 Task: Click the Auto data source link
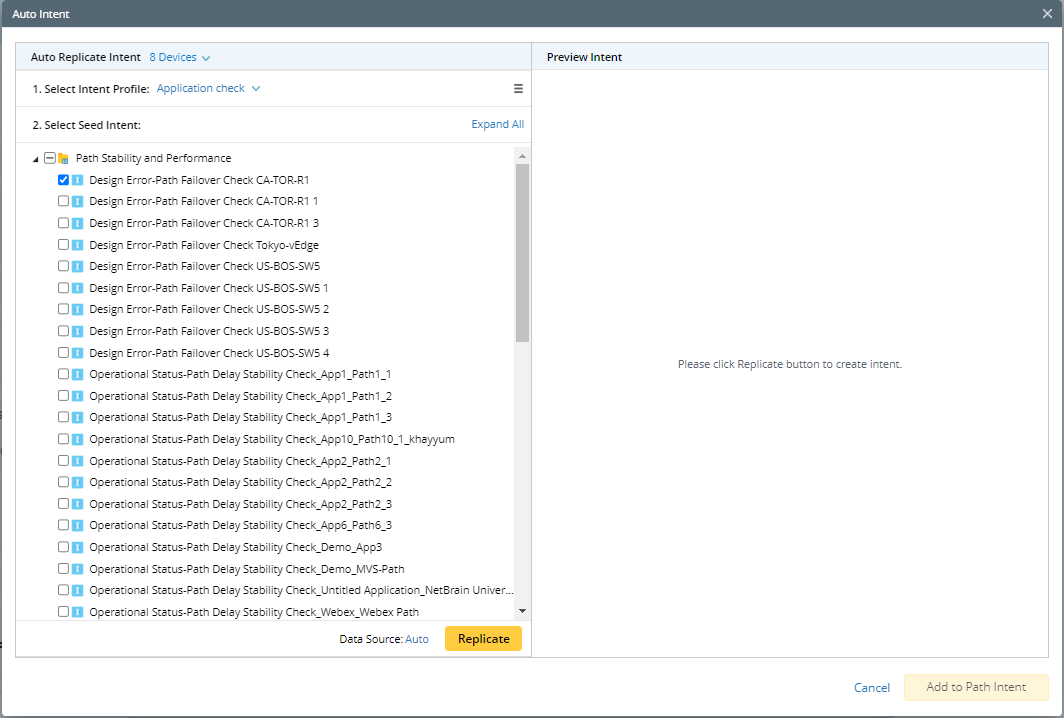[x=416, y=639]
